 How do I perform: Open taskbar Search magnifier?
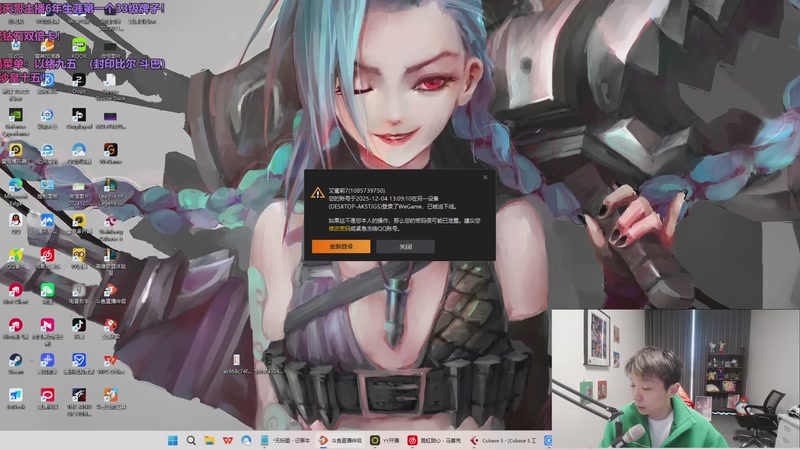191,440
